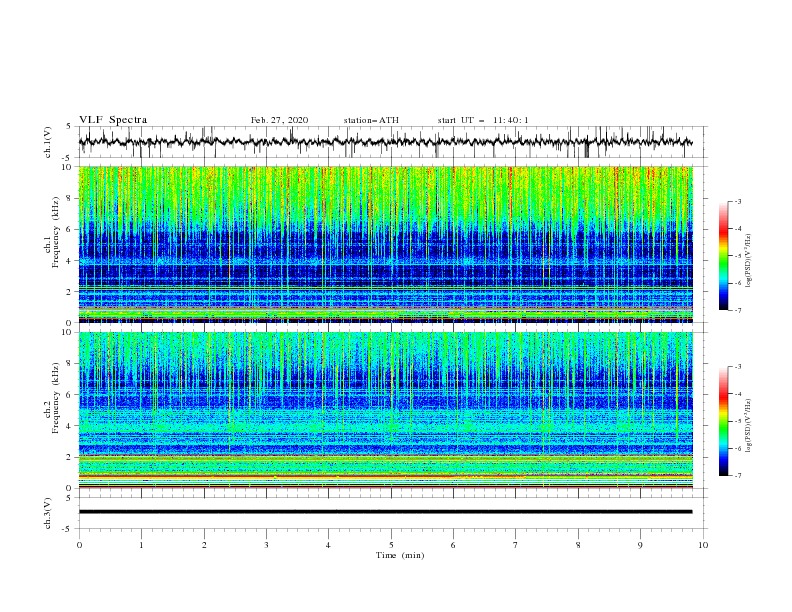
Task: Click the "10" tick on the time axis
Action: pyautogui.click(x=703, y=545)
